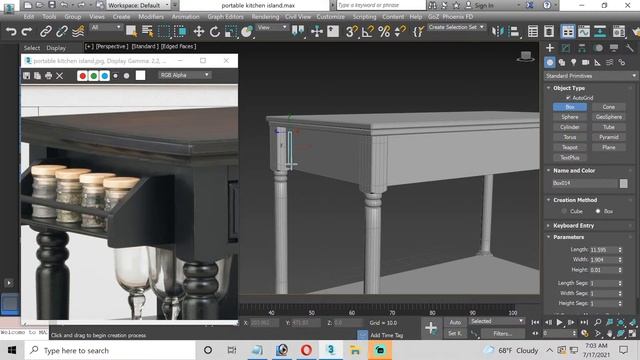Select the Box creation method radio
Viewport: 640px width, 360px height.
[x=598, y=211]
